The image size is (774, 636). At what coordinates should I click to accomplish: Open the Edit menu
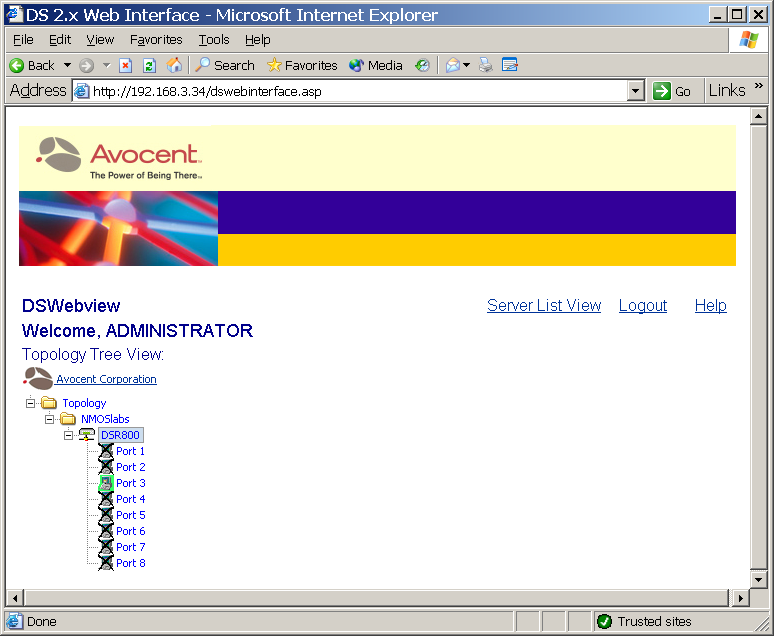[x=60, y=40]
